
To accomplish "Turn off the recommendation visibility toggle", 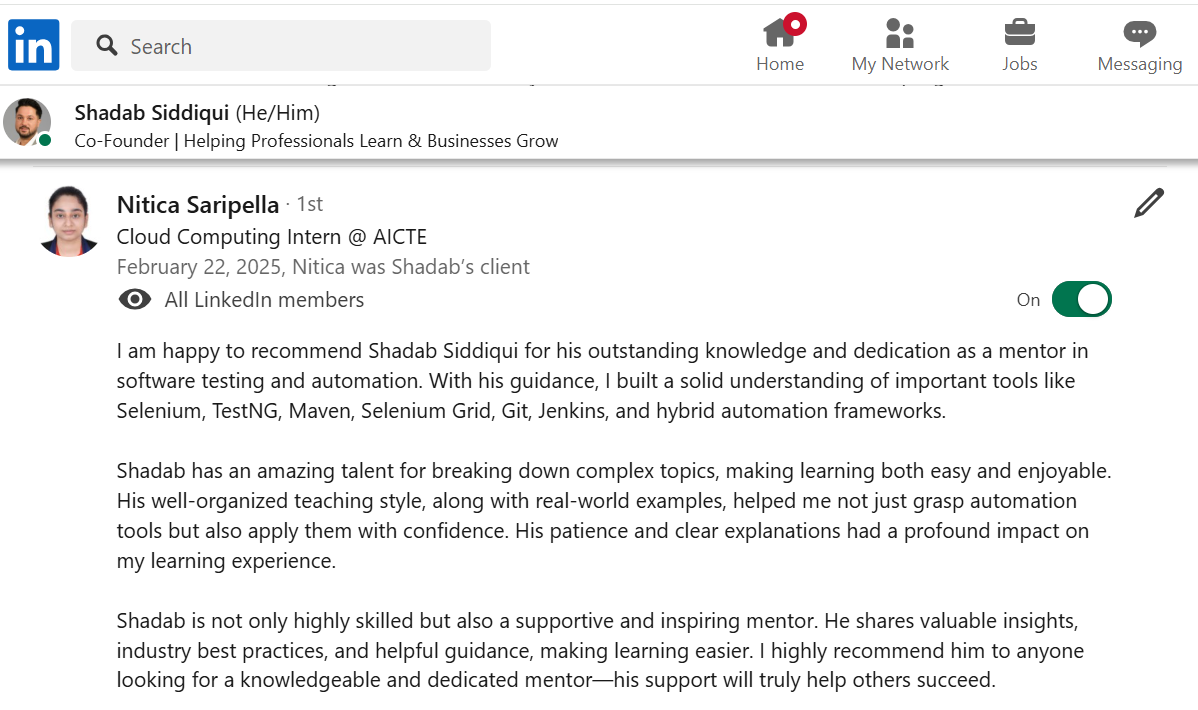I will [x=1081, y=299].
